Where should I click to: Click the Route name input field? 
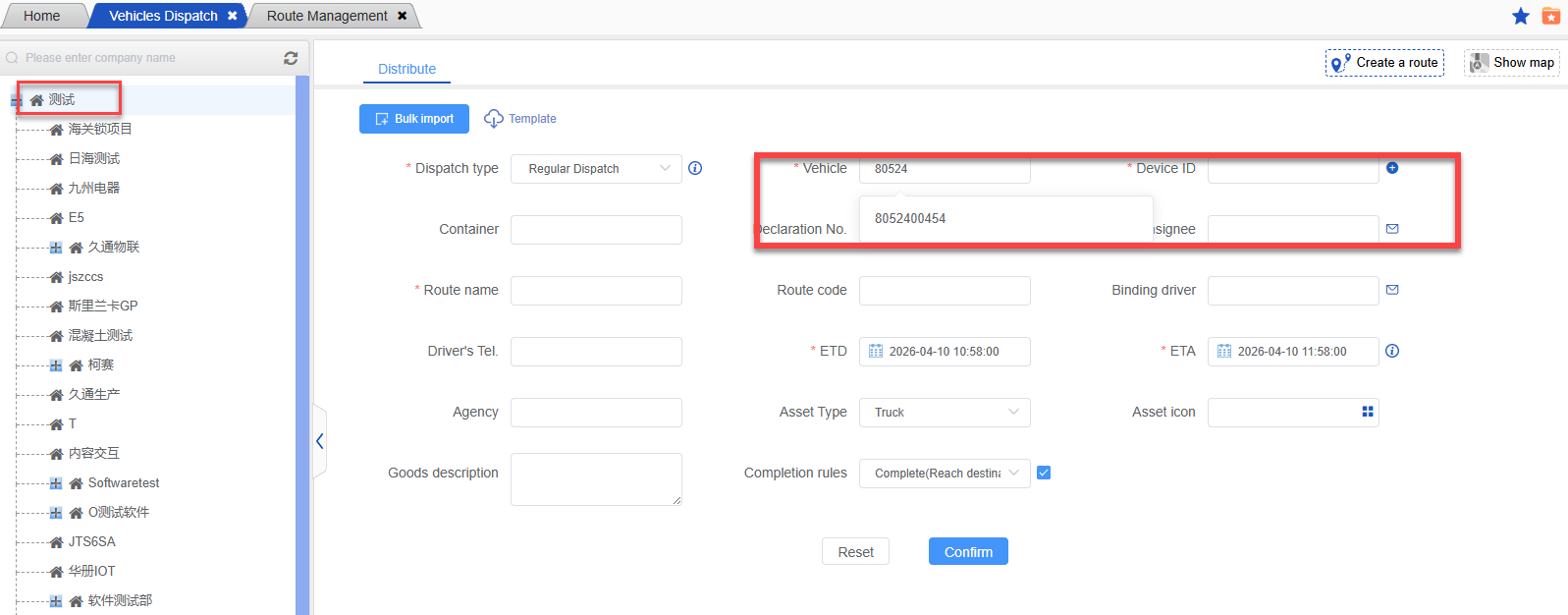click(x=596, y=291)
